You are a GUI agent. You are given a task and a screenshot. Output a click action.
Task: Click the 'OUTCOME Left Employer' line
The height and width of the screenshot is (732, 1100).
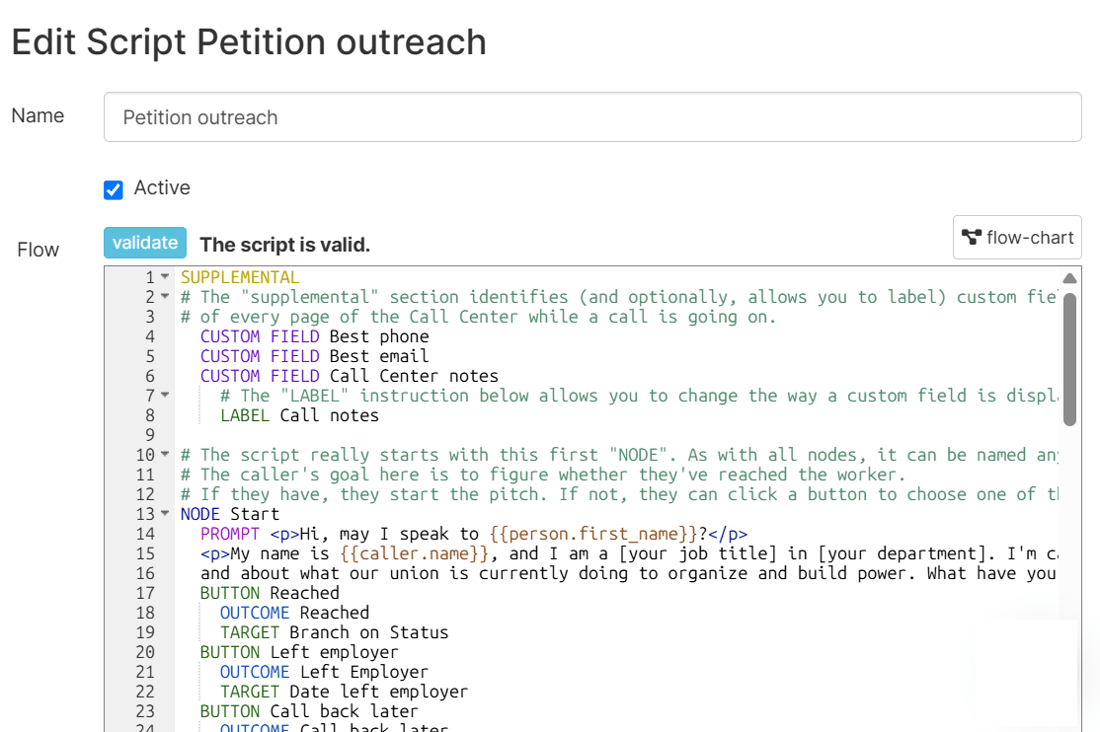pos(324,672)
